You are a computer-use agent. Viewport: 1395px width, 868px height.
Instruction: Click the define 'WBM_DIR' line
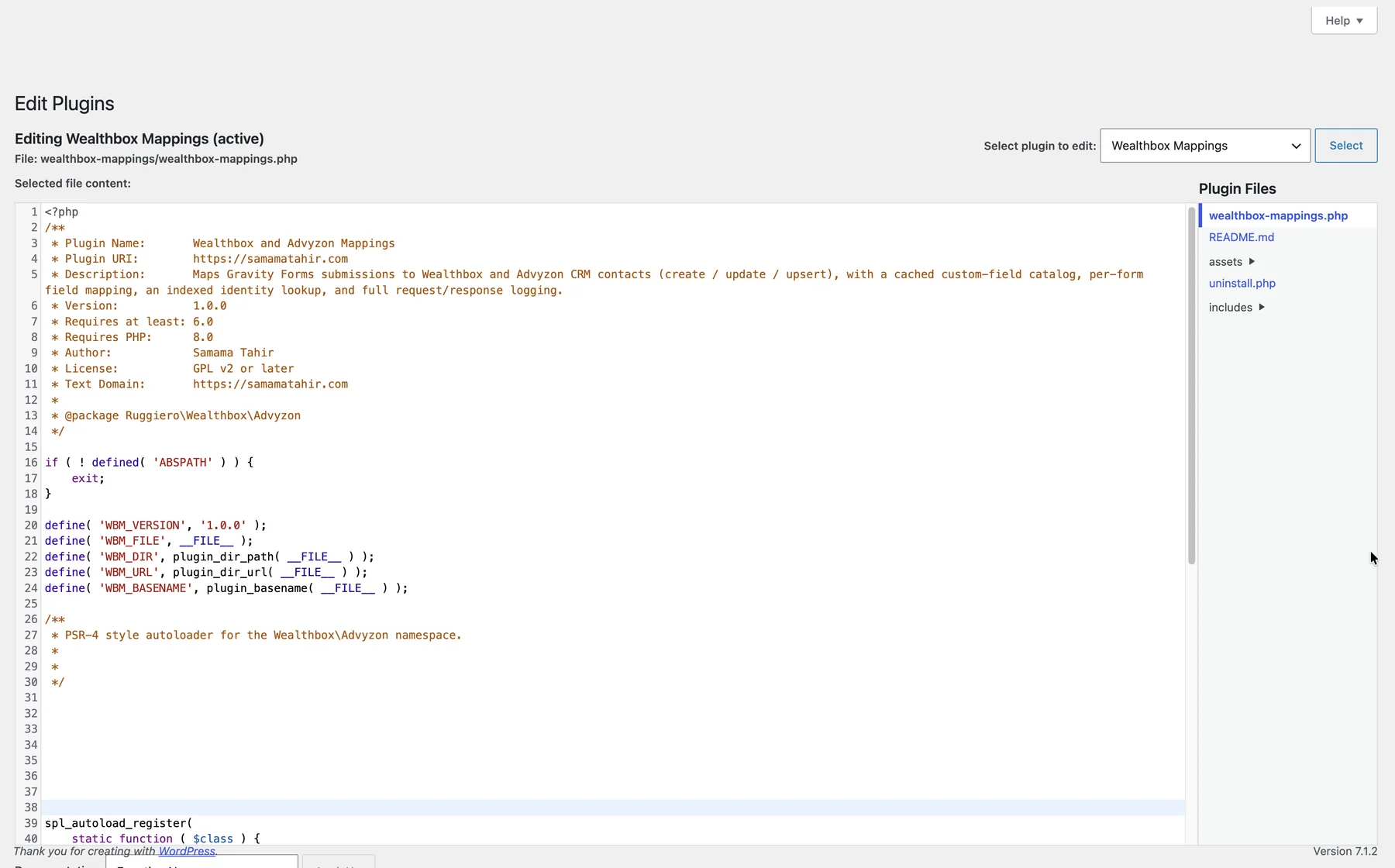[x=209, y=556]
